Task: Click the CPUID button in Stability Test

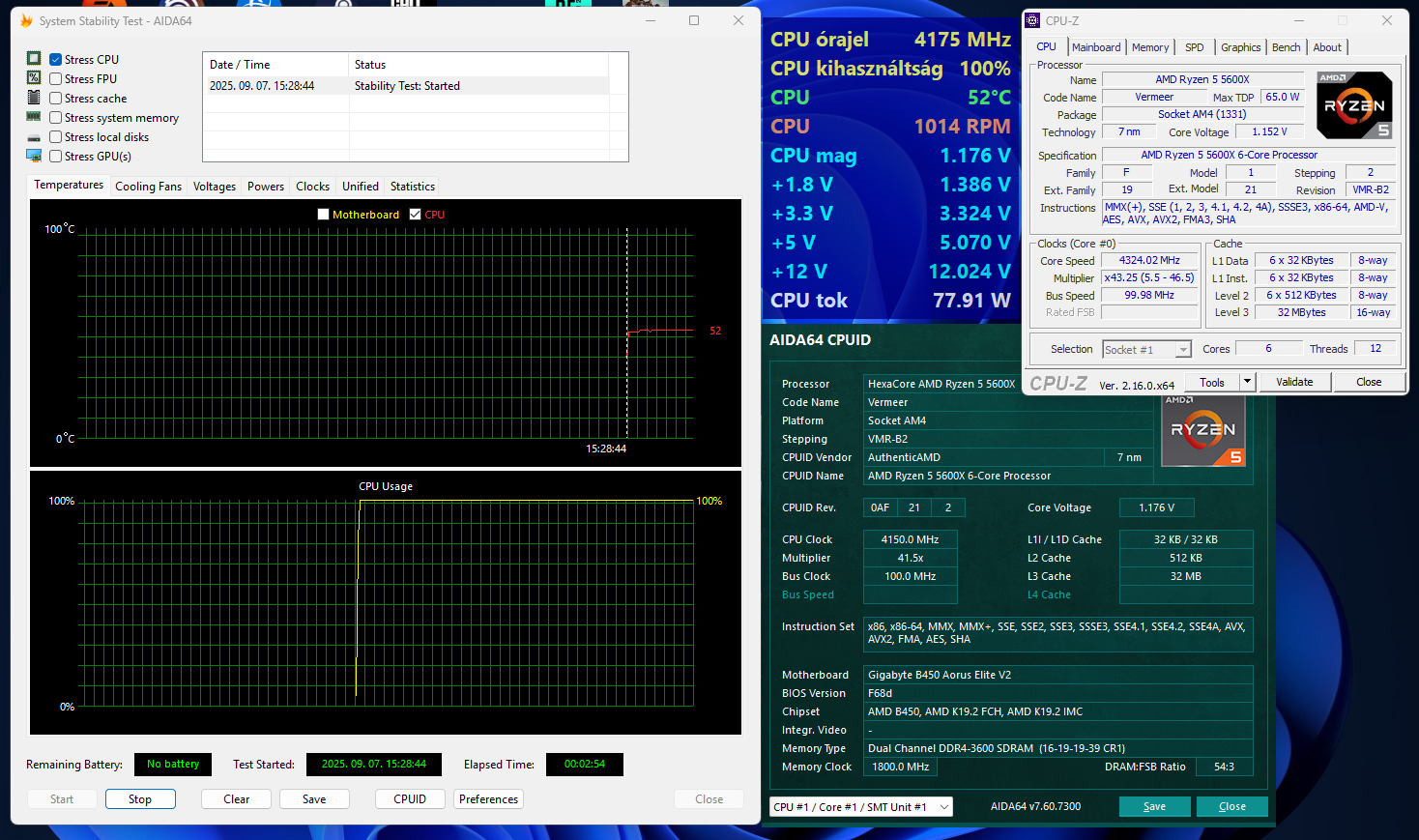Action: [410, 799]
